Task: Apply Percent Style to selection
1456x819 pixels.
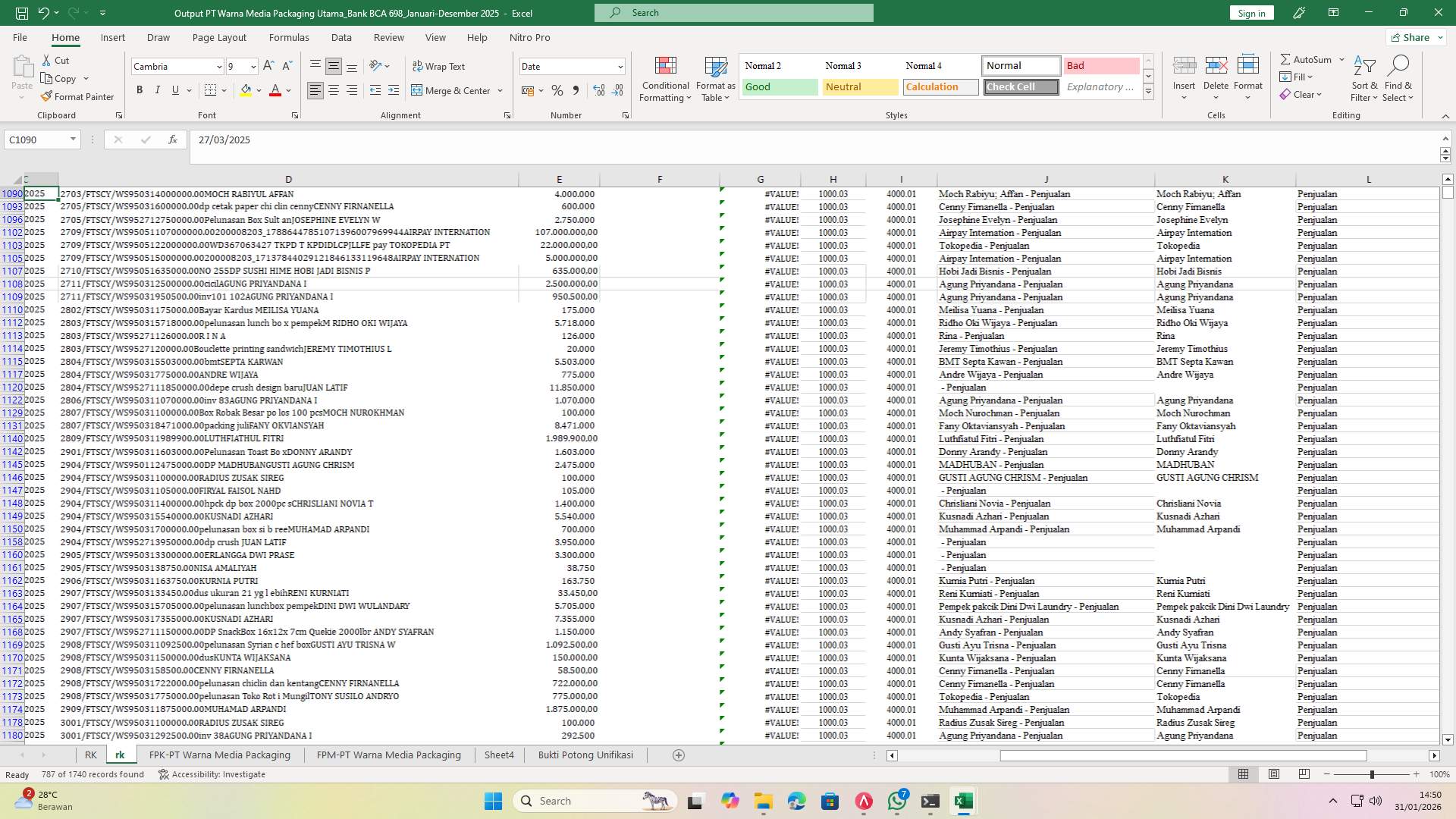Action: pyautogui.click(x=557, y=90)
